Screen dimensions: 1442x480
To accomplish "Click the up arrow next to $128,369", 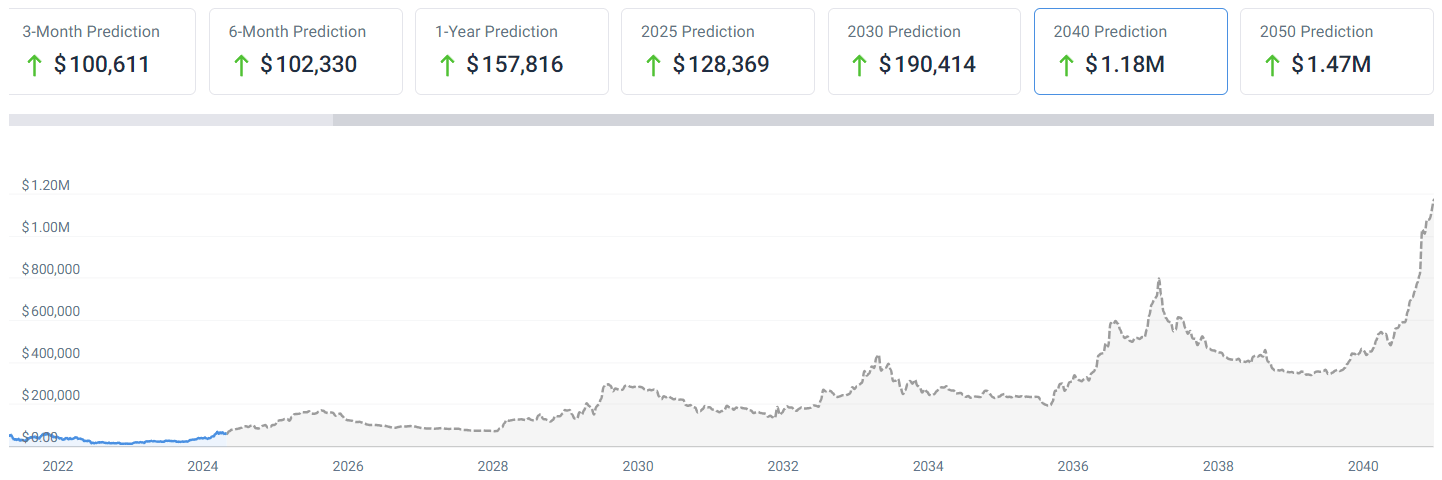I will (653, 66).
